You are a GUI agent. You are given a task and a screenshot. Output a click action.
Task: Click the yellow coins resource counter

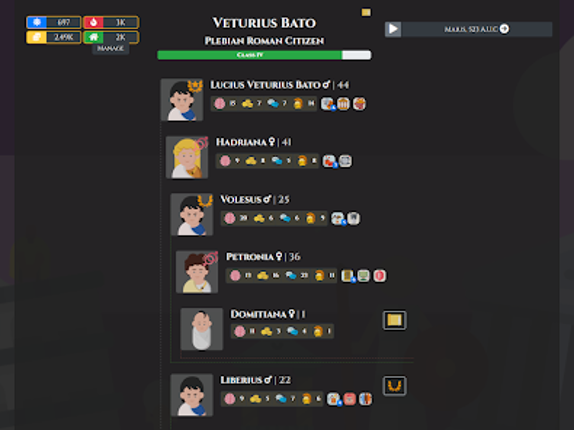54,37
